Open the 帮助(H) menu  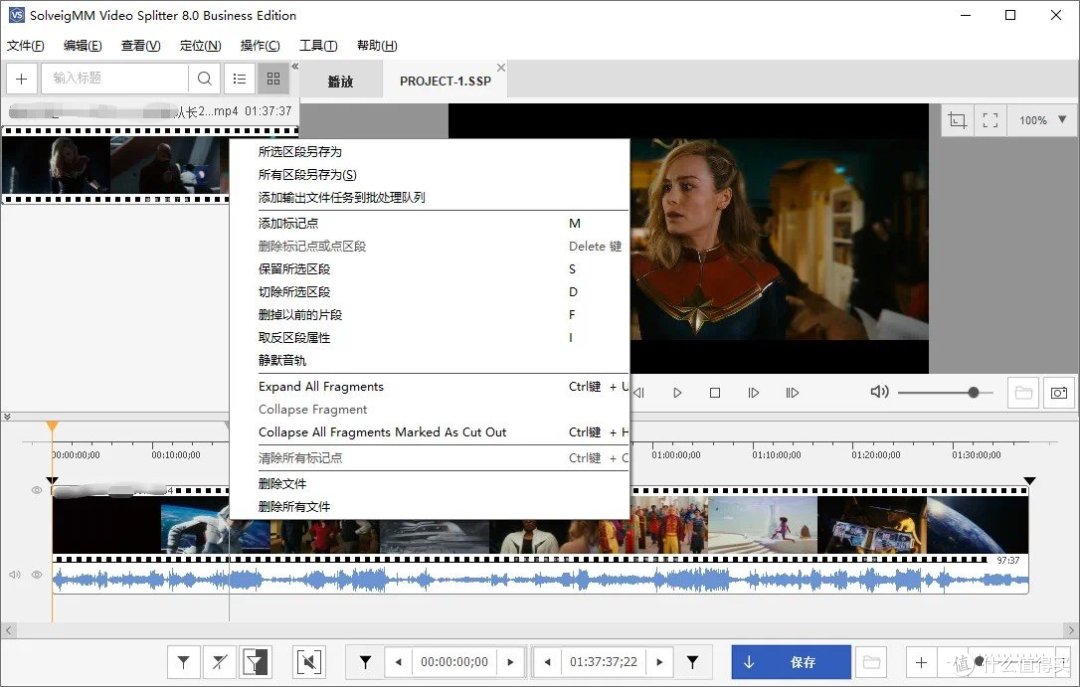[x=377, y=45]
